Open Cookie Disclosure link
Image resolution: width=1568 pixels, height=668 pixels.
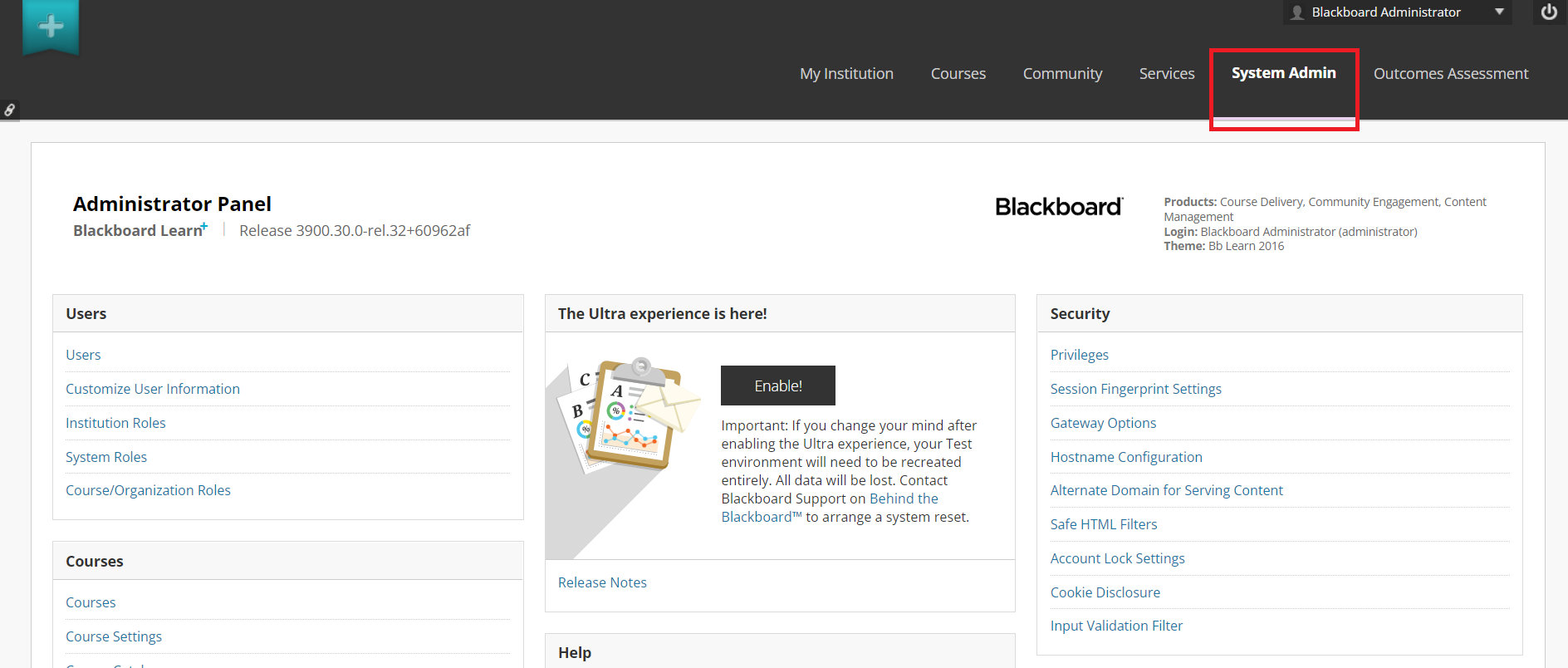point(1105,592)
